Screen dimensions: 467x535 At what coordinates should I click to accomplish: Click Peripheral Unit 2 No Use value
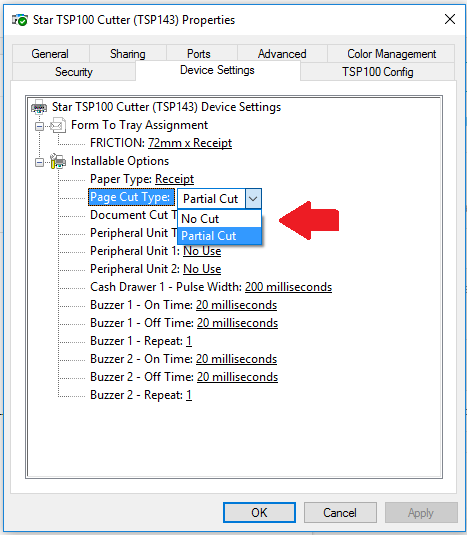coord(202,269)
